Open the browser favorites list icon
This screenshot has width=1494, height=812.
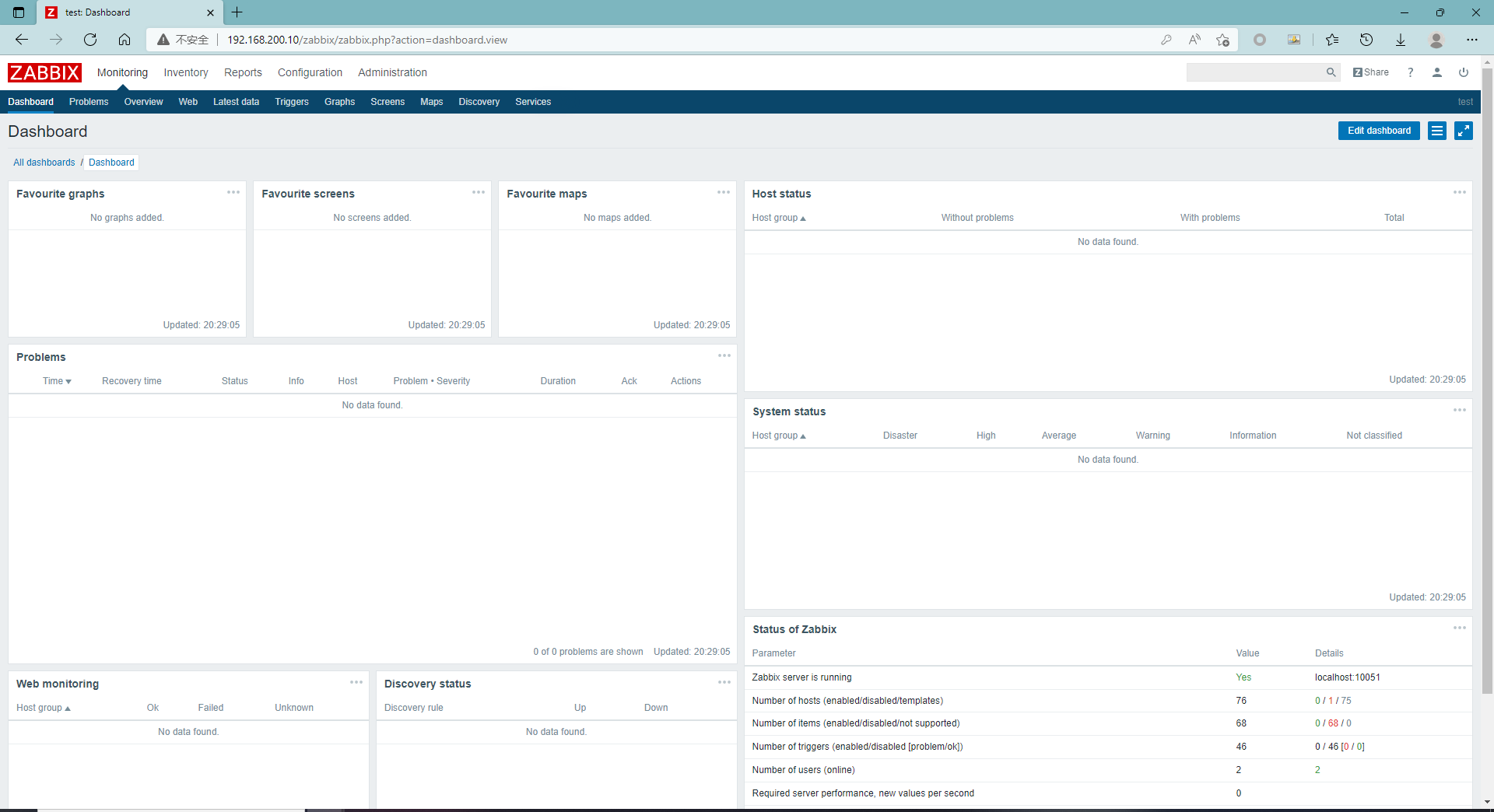click(1332, 40)
